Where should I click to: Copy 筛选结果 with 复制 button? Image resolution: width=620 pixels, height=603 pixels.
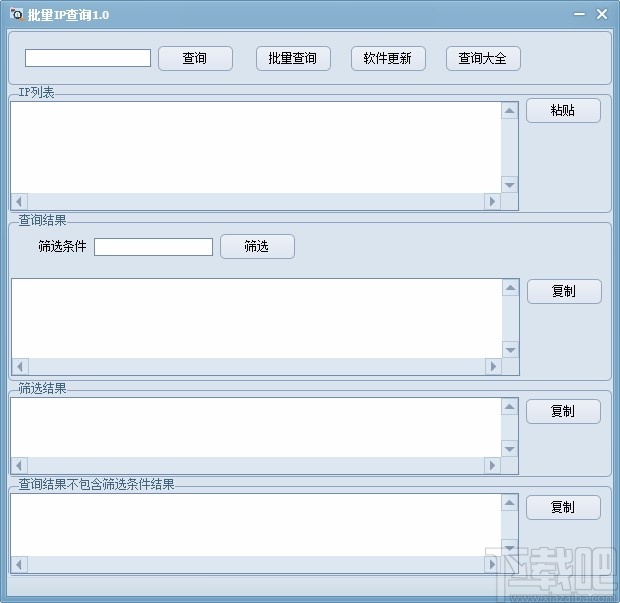[x=563, y=411]
